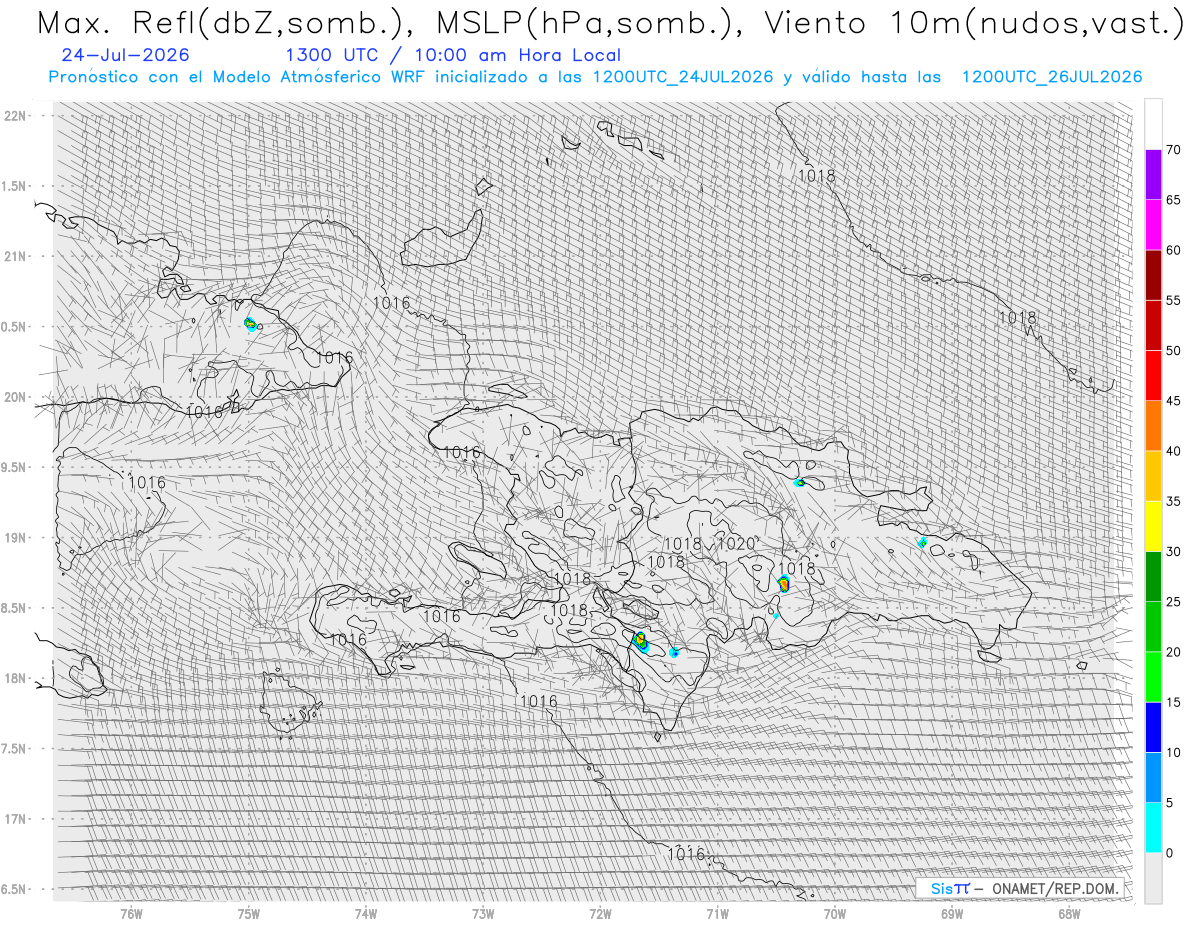This screenshot has height=927, width=1200.
Task: Pick the dark blue 10–15 dBZ colorbar segment
Action: pyautogui.click(x=1153, y=727)
